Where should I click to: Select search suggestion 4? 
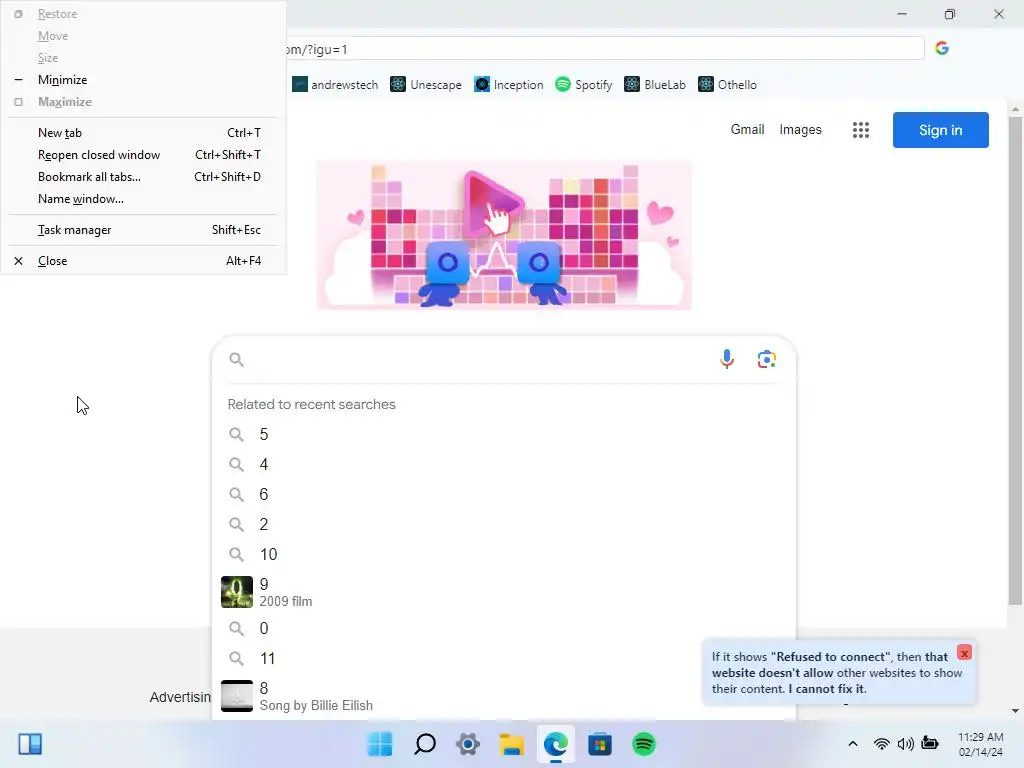click(504, 464)
